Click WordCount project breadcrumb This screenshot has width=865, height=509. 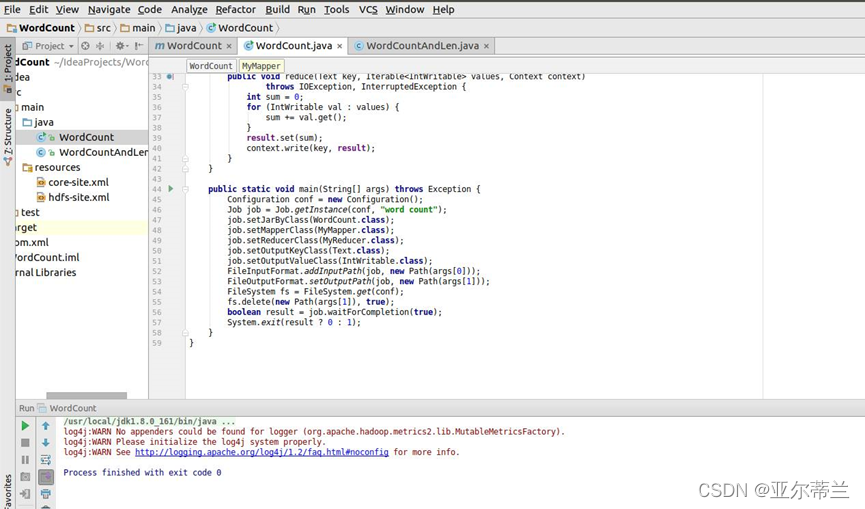point(41,28)
